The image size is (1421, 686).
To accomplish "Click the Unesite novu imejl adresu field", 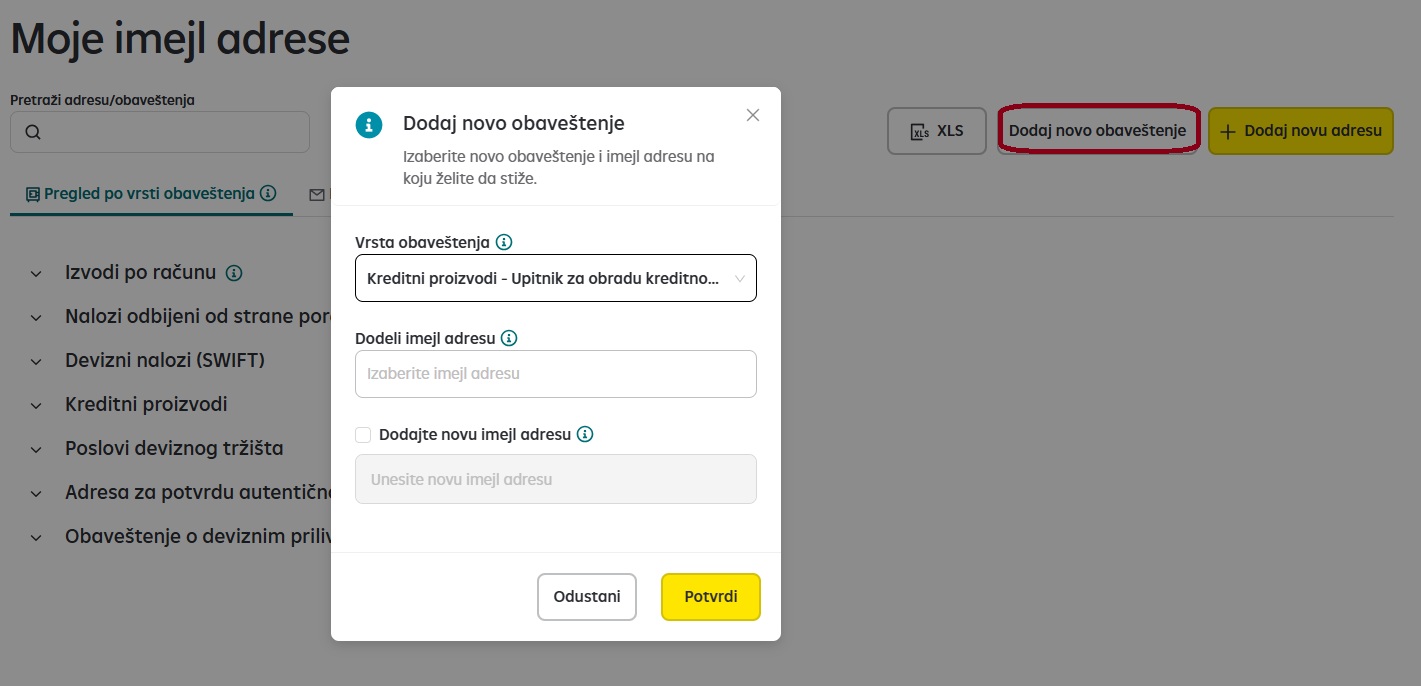I will (x=556, y=479).
